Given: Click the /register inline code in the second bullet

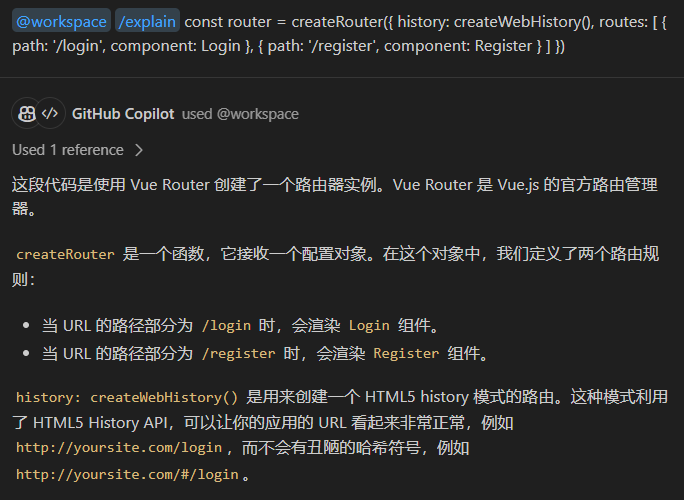Looking at the screenshot, I should (x=238, y=353).
